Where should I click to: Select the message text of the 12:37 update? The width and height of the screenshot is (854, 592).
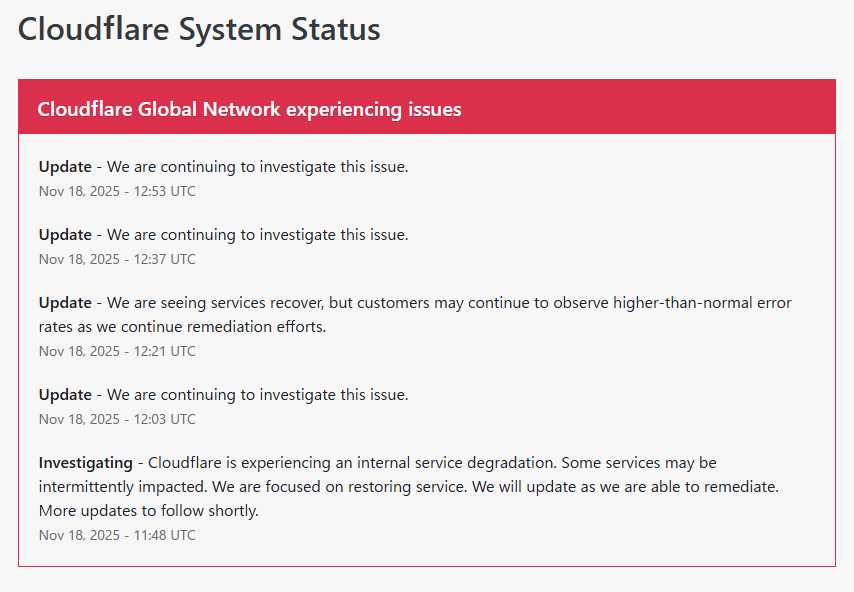[258, 235]
